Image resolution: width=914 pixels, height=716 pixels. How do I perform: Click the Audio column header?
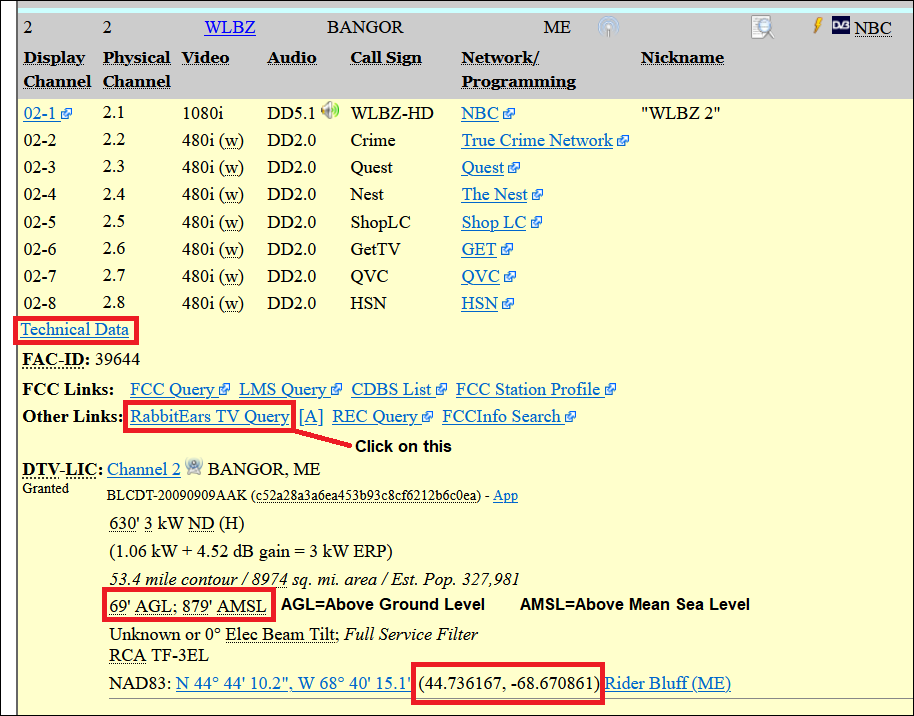tap(291, 58)
